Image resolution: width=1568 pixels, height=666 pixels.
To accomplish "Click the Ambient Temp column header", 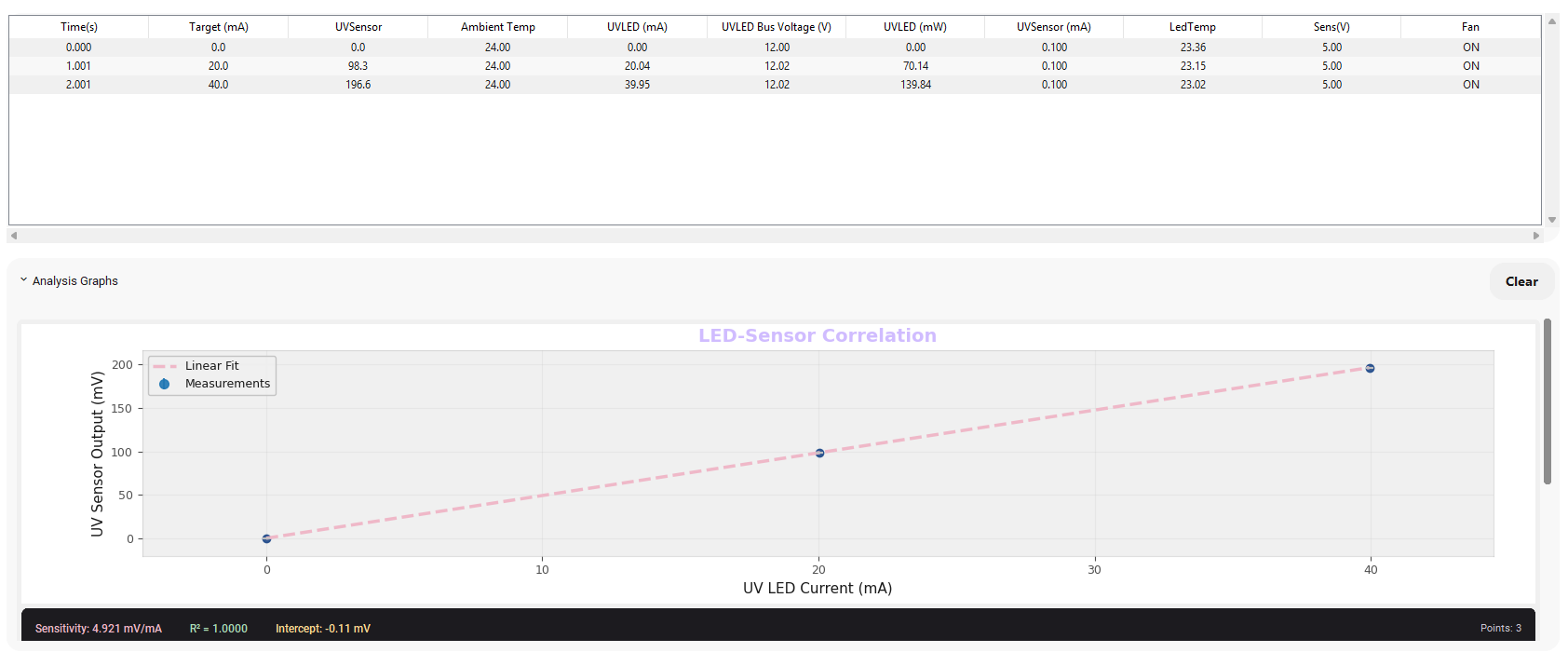I will pyautogui.click(x=498, y=27).
